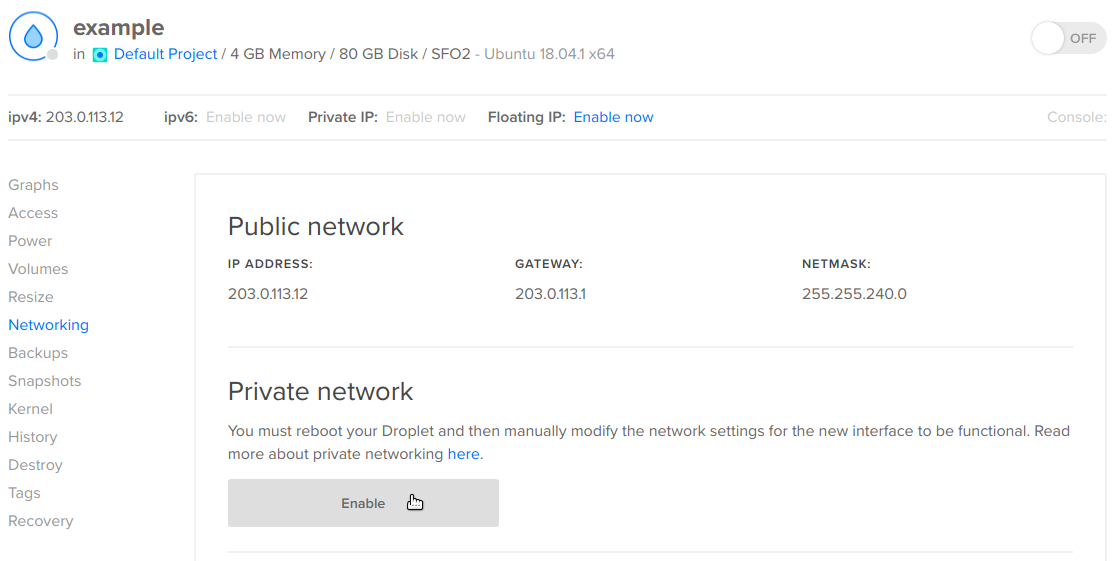
Task: Click the '80 GB Disk' spec text
Action: 378,54
